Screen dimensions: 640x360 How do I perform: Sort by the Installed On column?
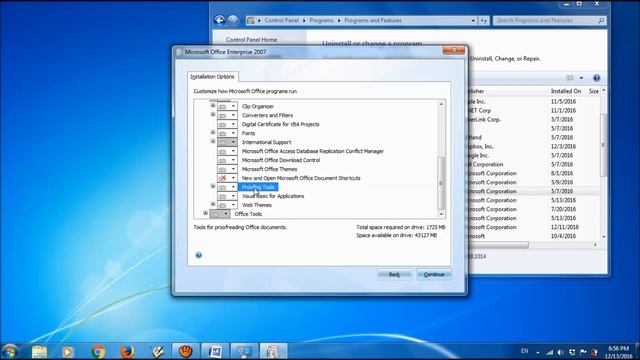tap(565, 91)
